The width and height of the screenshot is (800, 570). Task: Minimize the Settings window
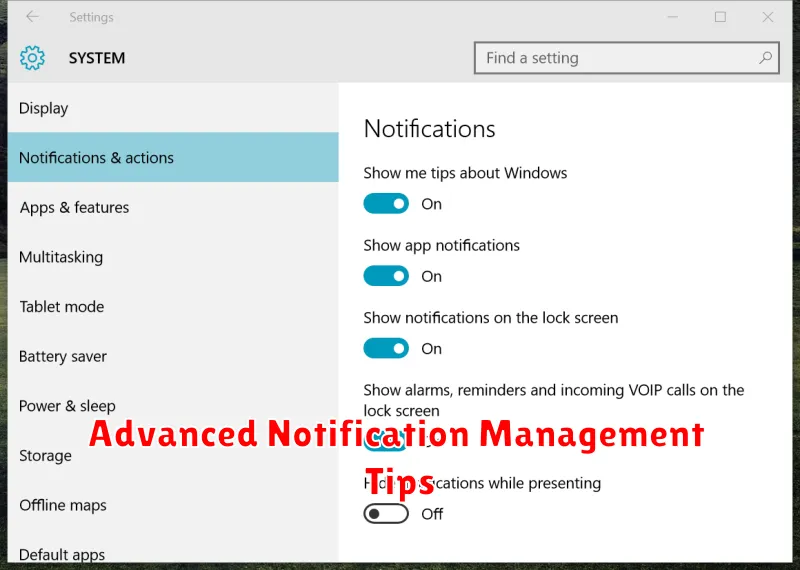672,17
